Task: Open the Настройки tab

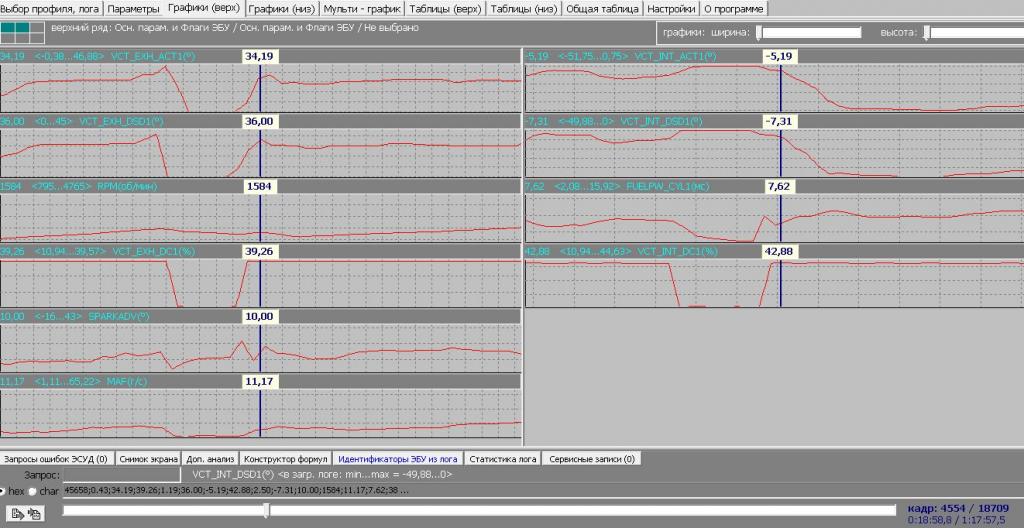Action: (671, 9)
